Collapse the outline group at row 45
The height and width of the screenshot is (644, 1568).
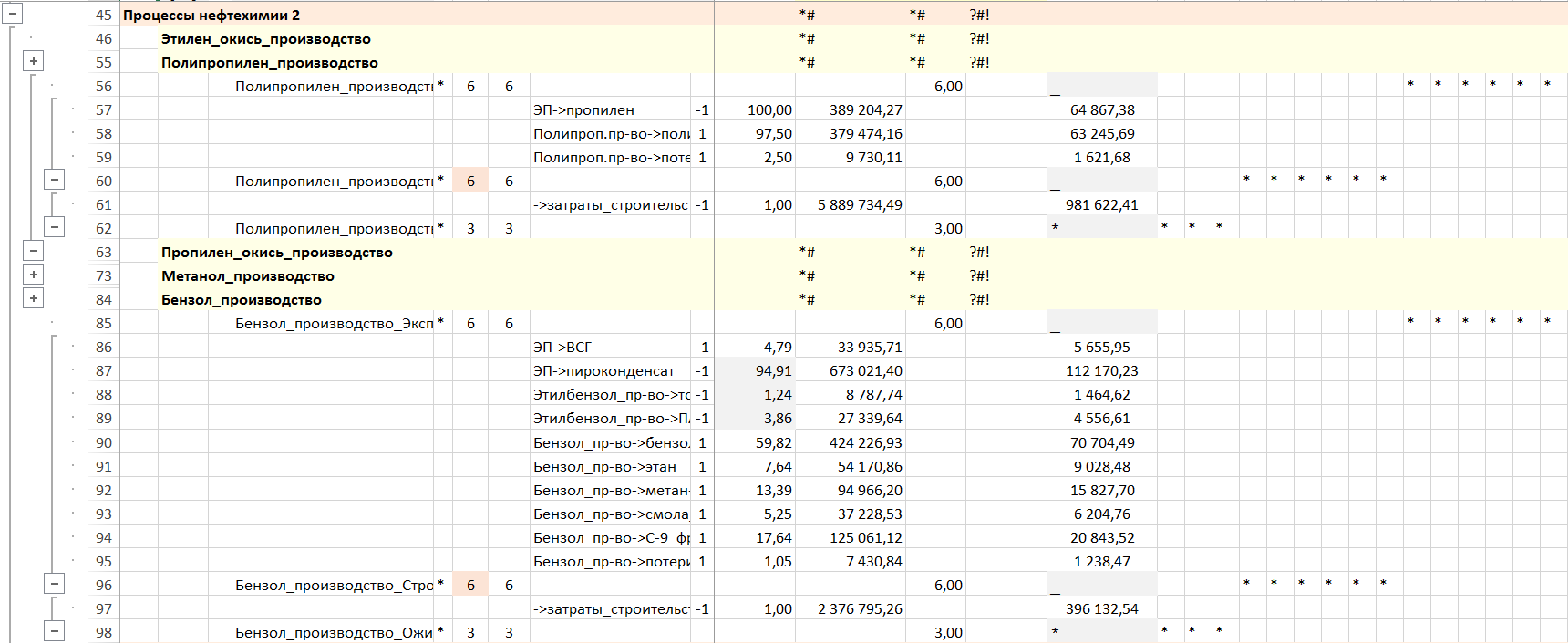[13, 15]
